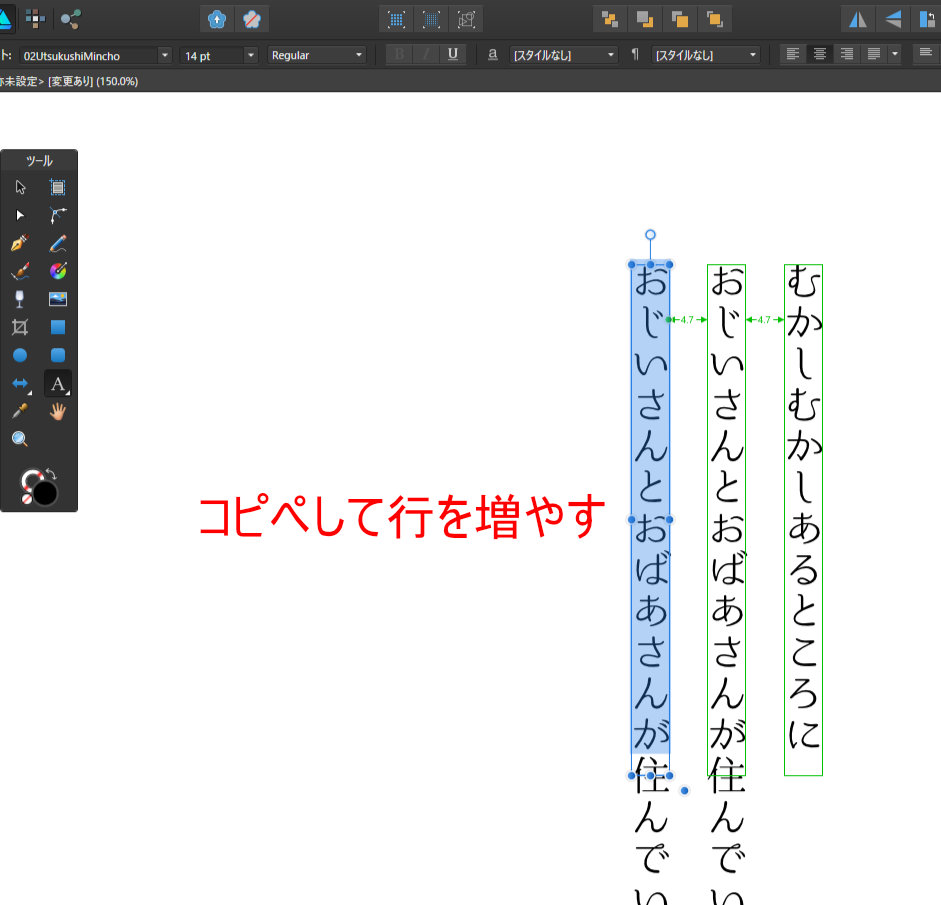Viewport: 941px width, 905px height.
Task: Click the paragraph style pilcrow icon
Action: click(635, 55)
